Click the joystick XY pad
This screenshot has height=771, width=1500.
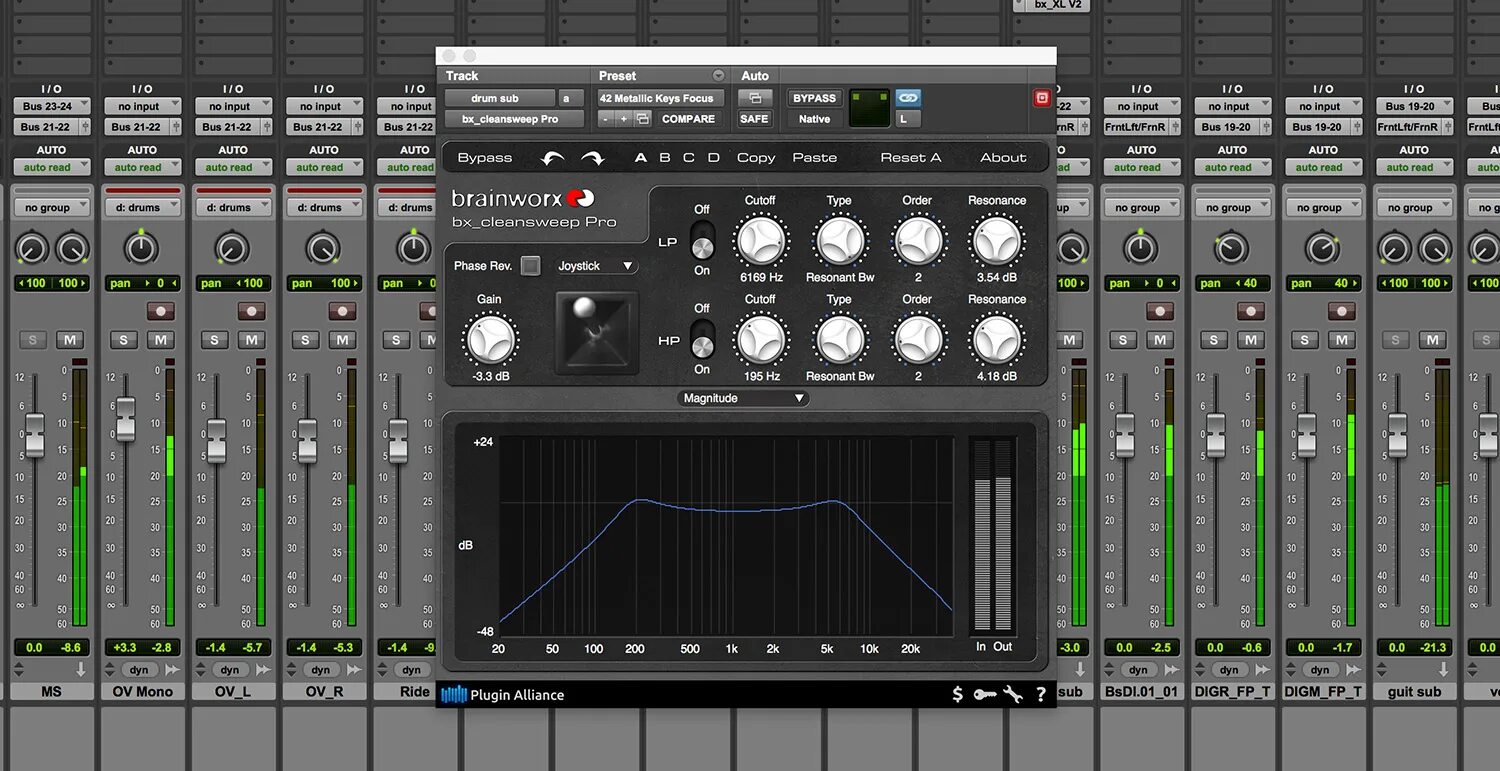coord(597,332)
